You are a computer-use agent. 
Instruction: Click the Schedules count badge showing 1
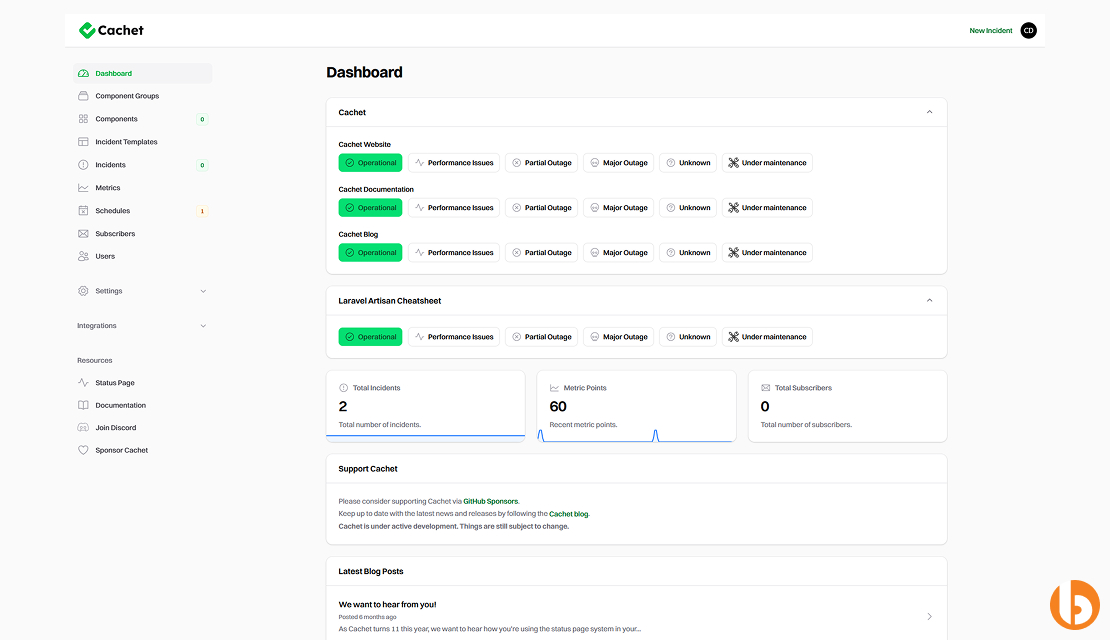[x=202, y=211]
